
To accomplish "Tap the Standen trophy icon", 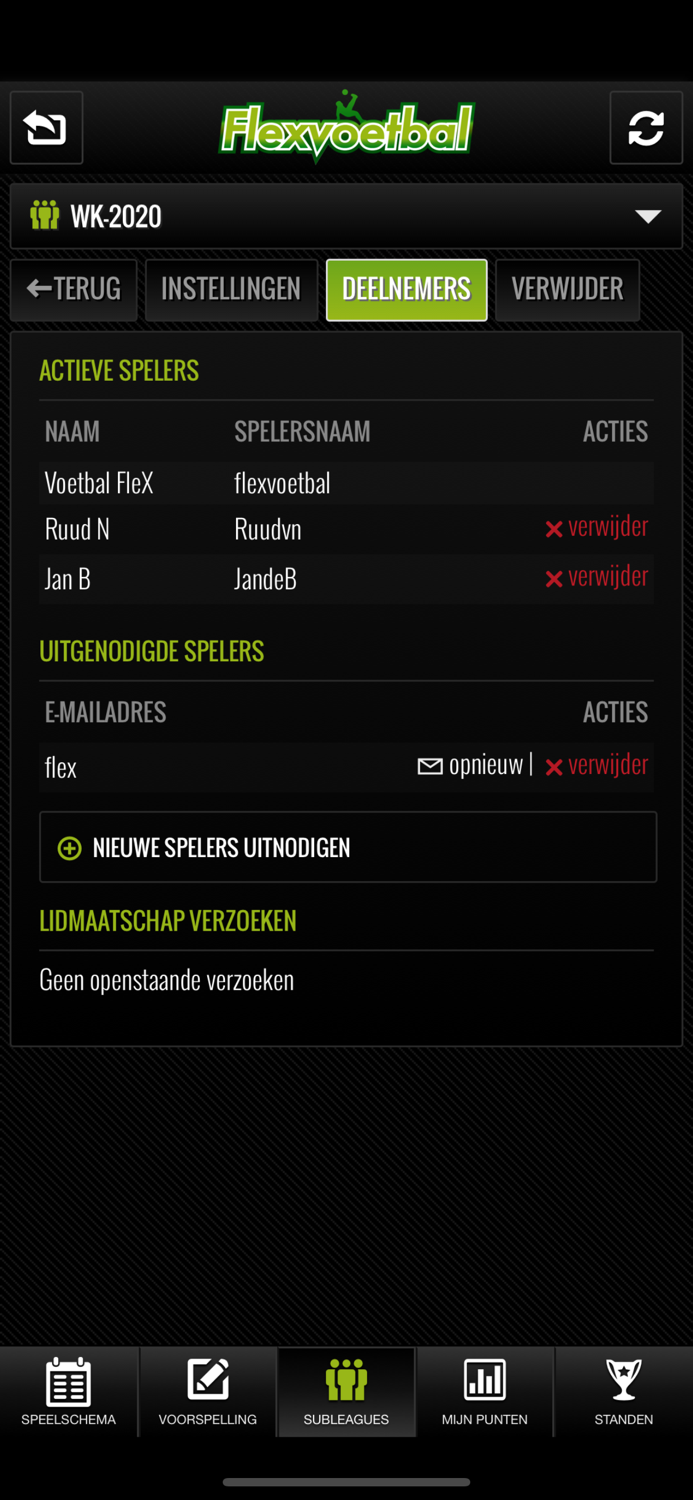I will pyautogui.click(x=623, y=1380).
